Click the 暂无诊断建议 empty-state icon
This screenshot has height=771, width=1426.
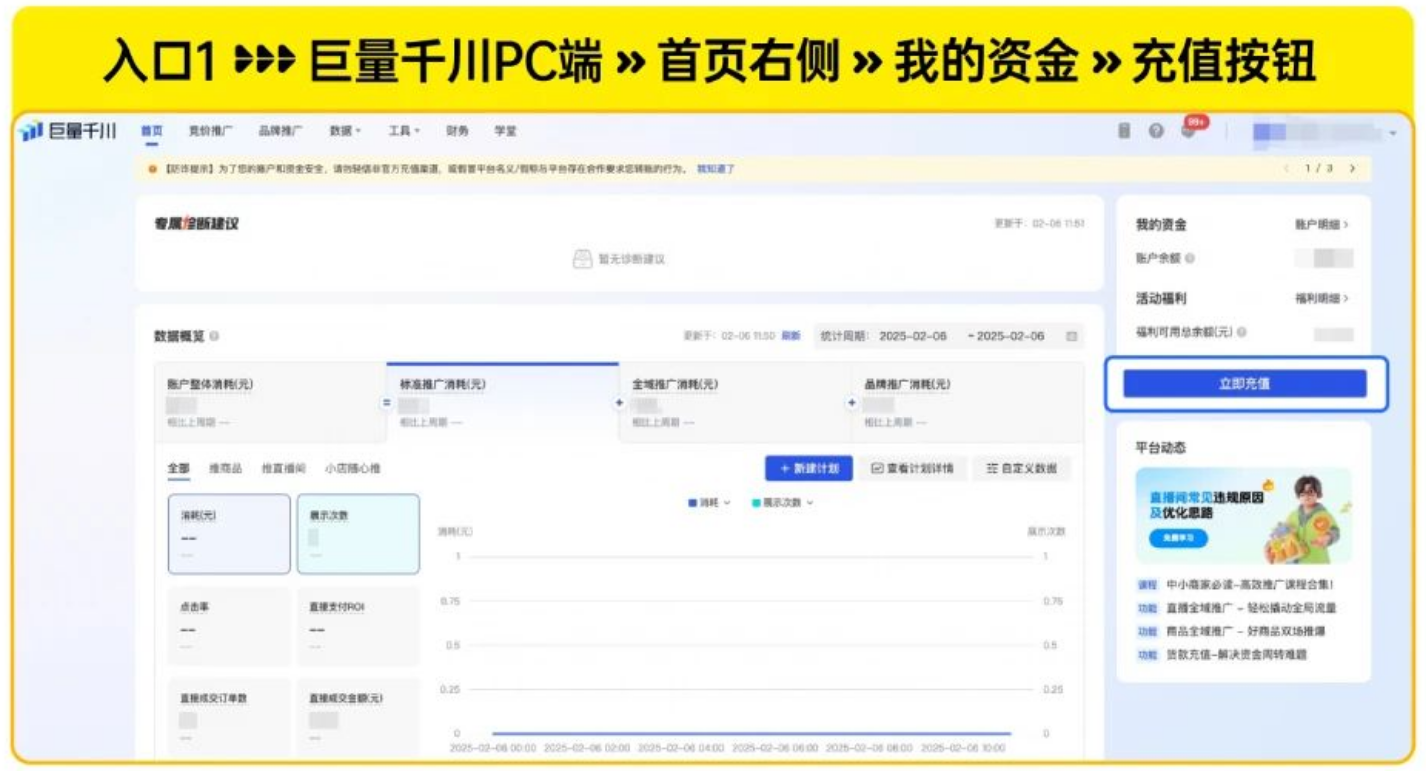click(x=582, y=259)
